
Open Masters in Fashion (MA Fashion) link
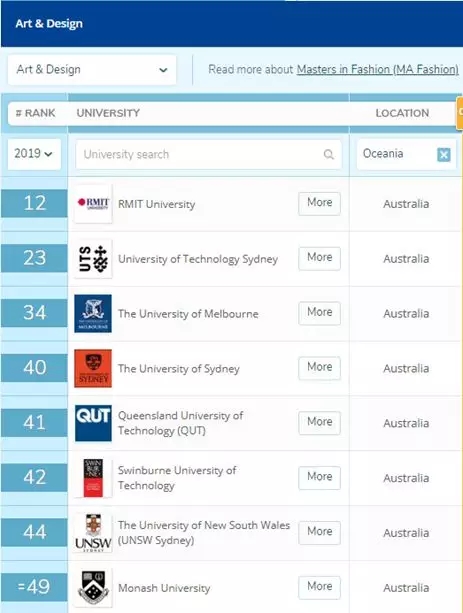tap(378, 70)
